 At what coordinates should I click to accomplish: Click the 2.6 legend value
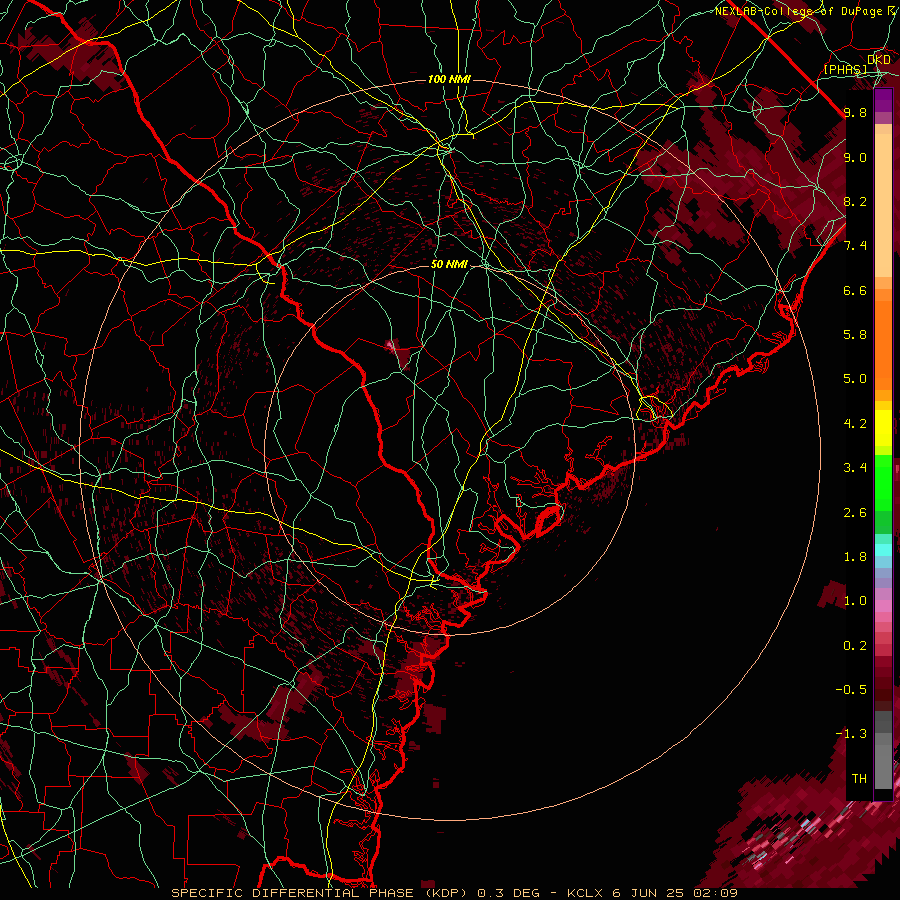click(x=855, y=513)
